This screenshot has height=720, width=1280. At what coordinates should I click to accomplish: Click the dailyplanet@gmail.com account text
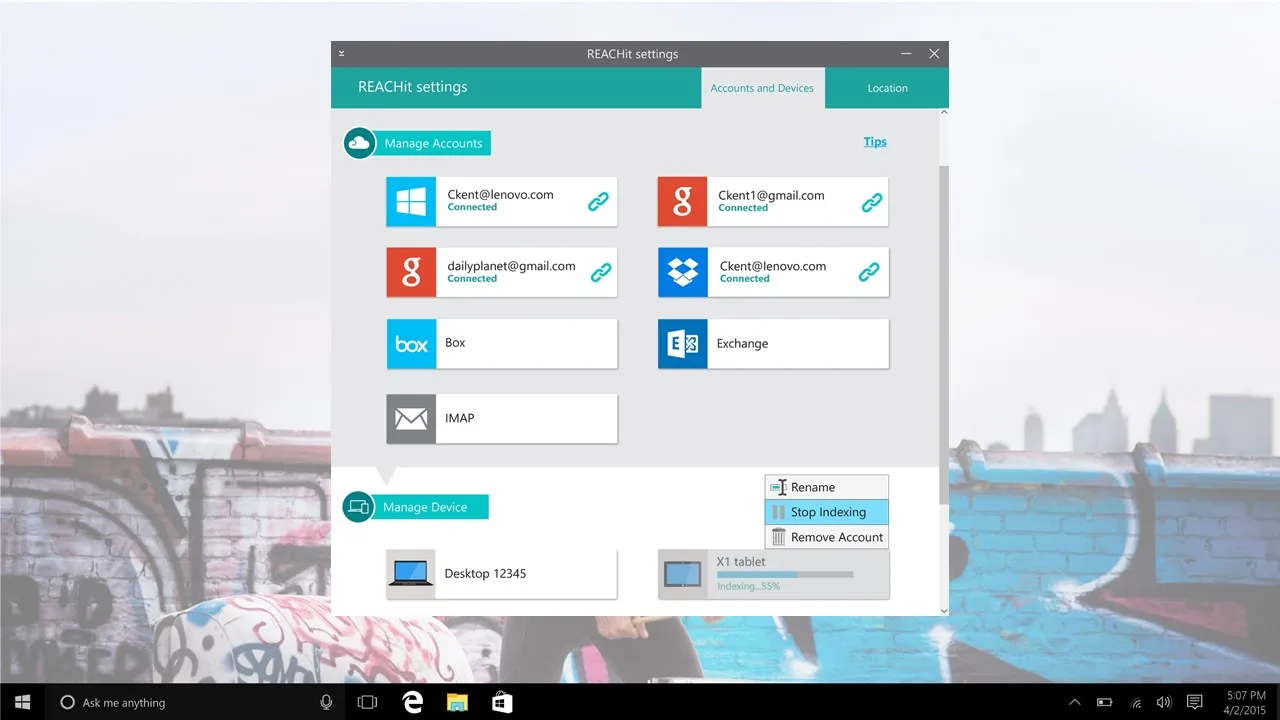[x=511, y=266]
